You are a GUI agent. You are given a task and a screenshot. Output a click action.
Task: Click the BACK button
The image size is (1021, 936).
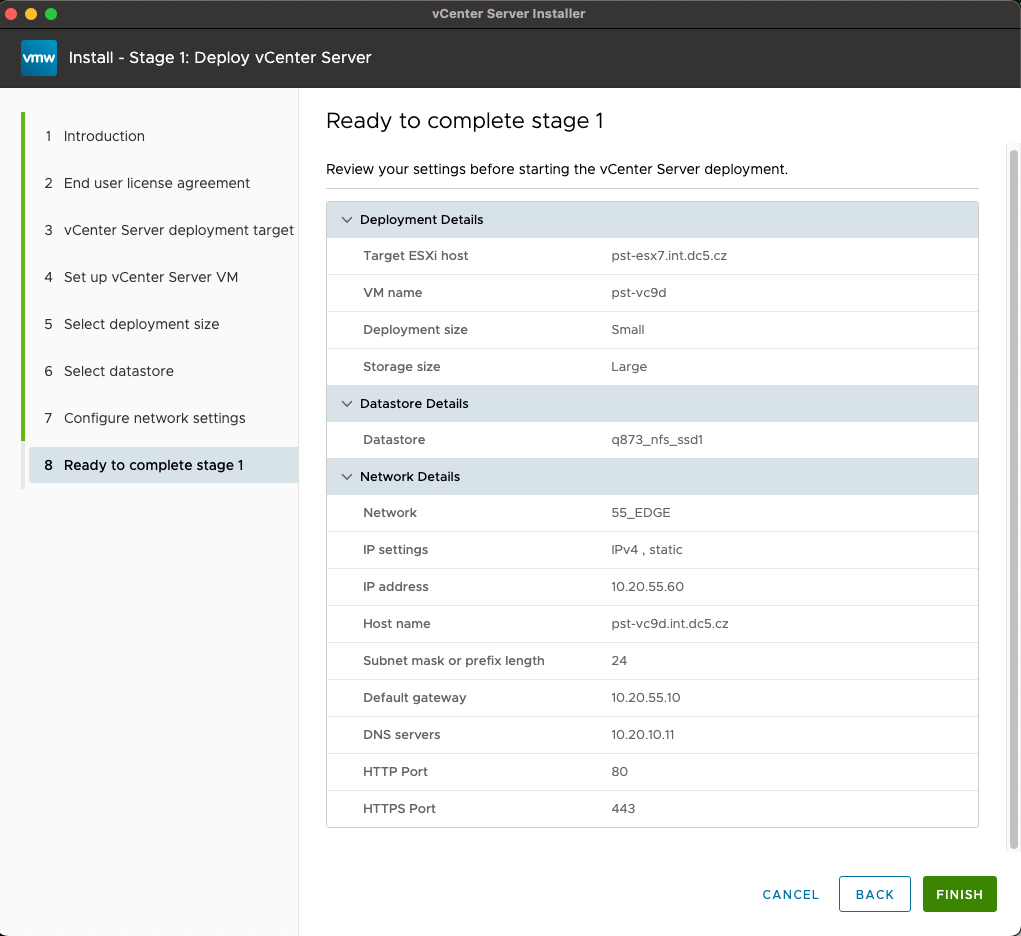(x=874, y=894)
